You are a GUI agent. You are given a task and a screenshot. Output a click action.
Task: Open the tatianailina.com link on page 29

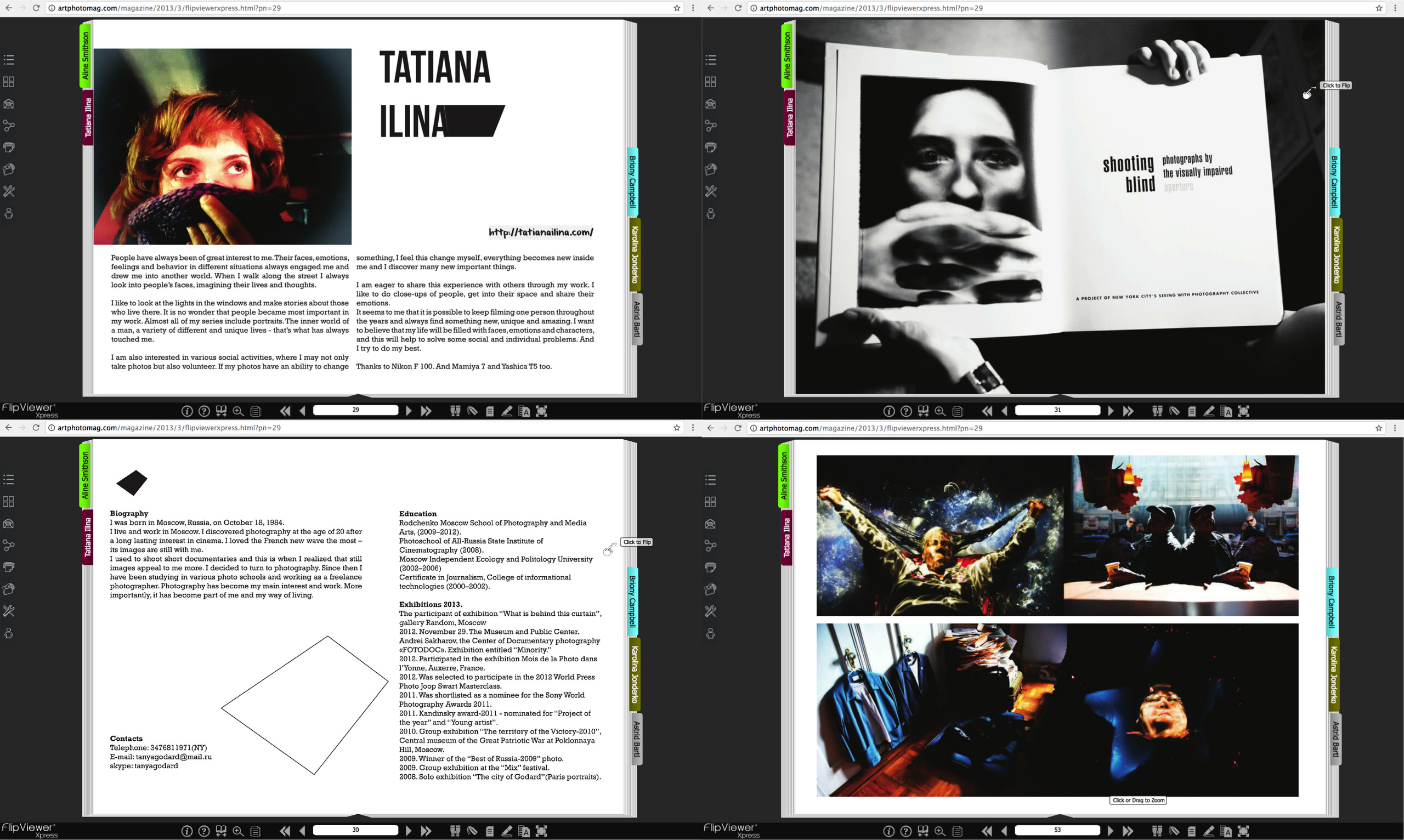(541, 232)
